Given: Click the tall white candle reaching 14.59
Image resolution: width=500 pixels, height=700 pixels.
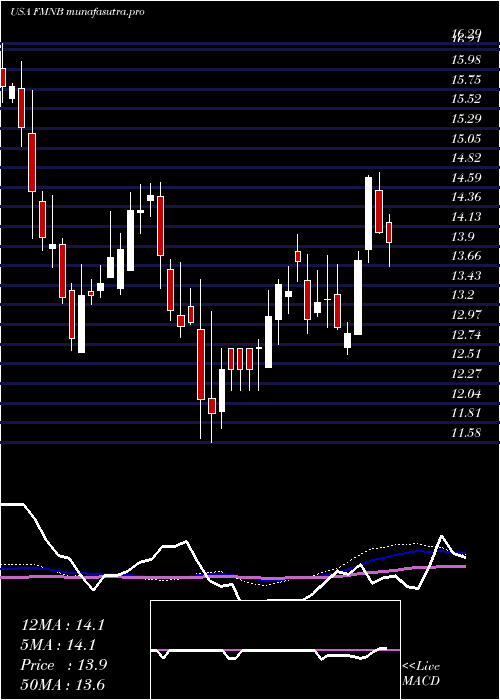Looking at the screenshot, I should click(x=369, y=213).
